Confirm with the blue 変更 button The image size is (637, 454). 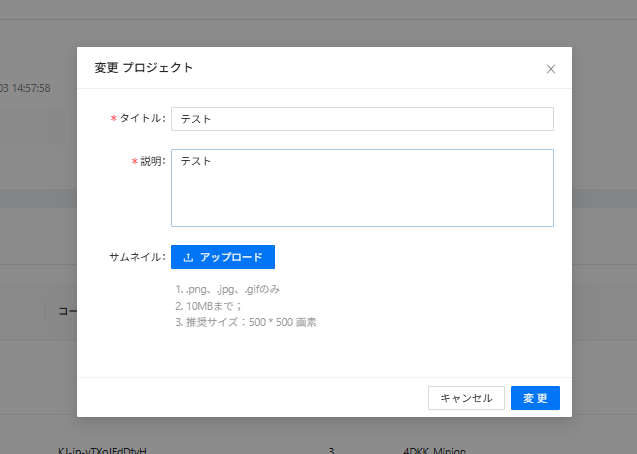(535, 398)
